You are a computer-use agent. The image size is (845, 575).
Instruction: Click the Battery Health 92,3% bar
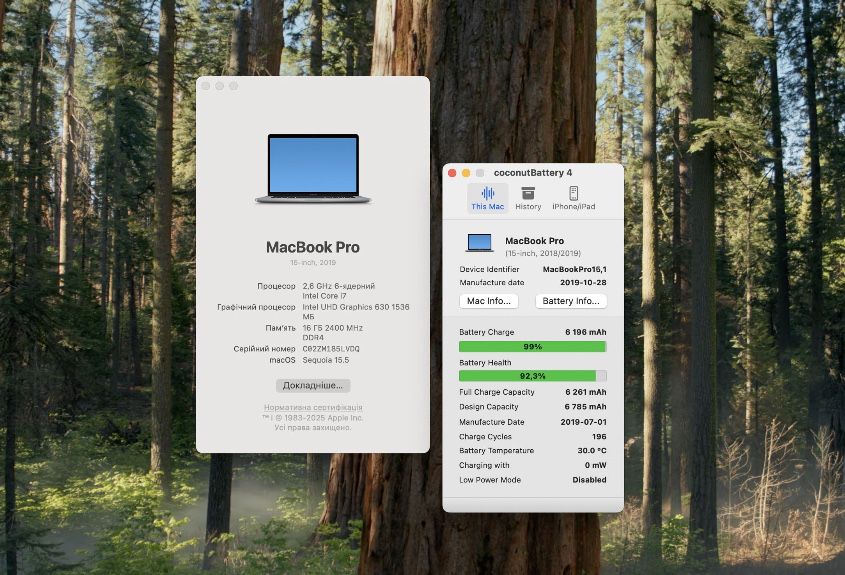[x=532, y=376]
